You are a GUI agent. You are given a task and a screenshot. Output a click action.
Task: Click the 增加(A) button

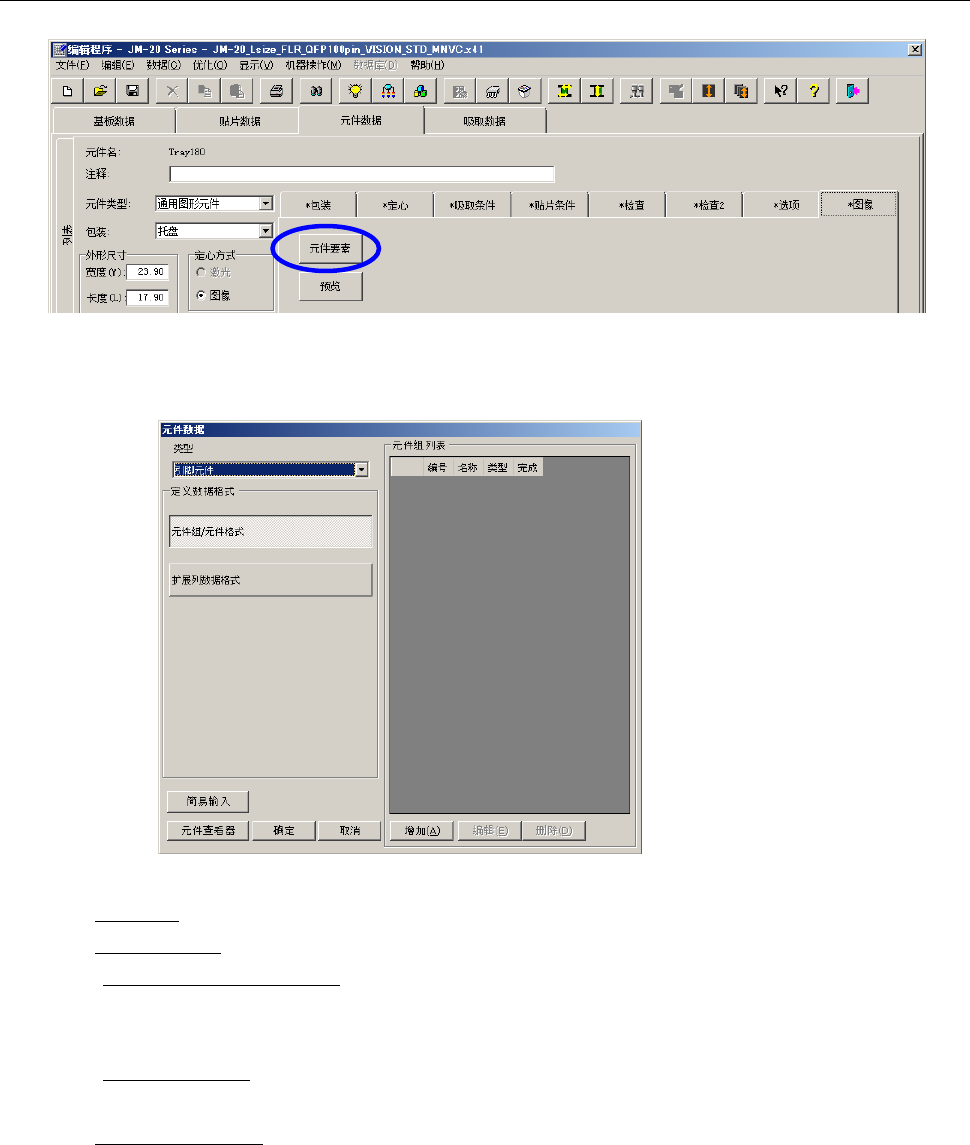[422, 830]
